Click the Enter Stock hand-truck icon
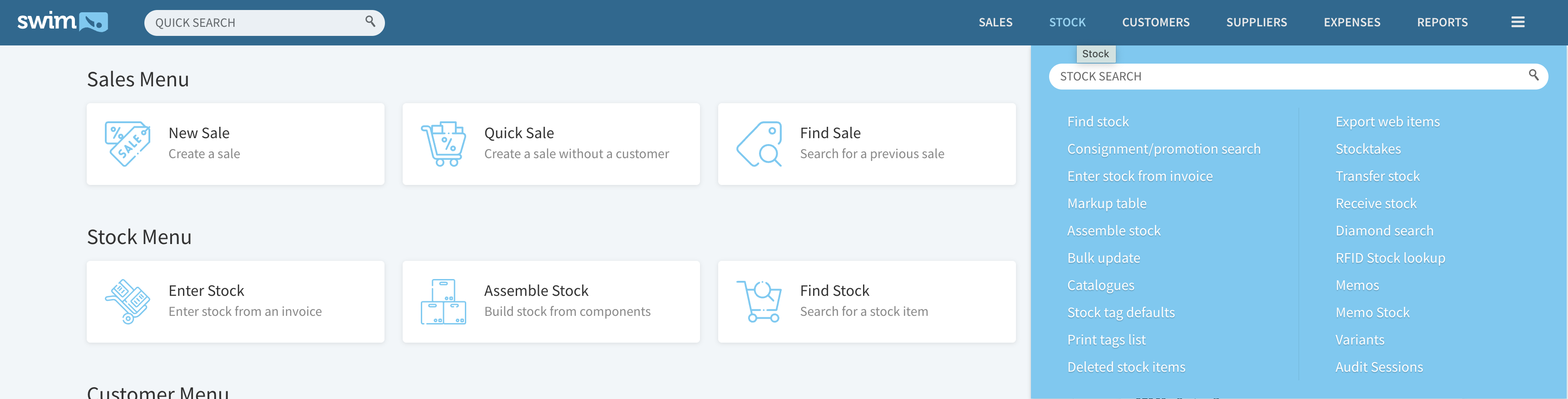This screenshot has width=1568, height=399. coord(127,302)
